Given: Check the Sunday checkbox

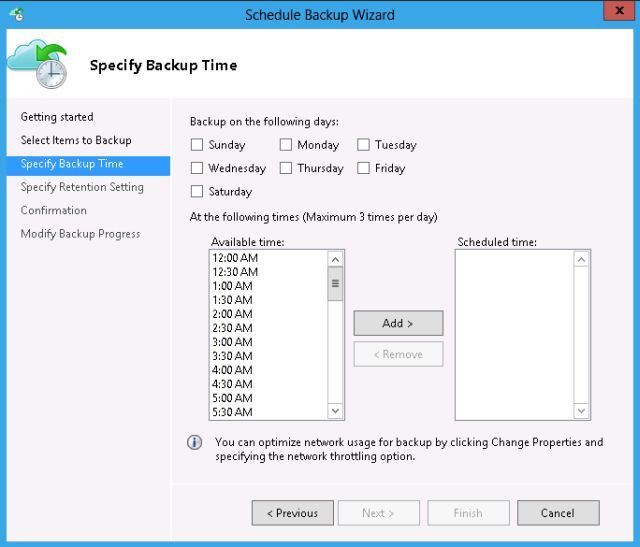Looking at the screenshot, I should pyautogui.click(x=197, y=145).
